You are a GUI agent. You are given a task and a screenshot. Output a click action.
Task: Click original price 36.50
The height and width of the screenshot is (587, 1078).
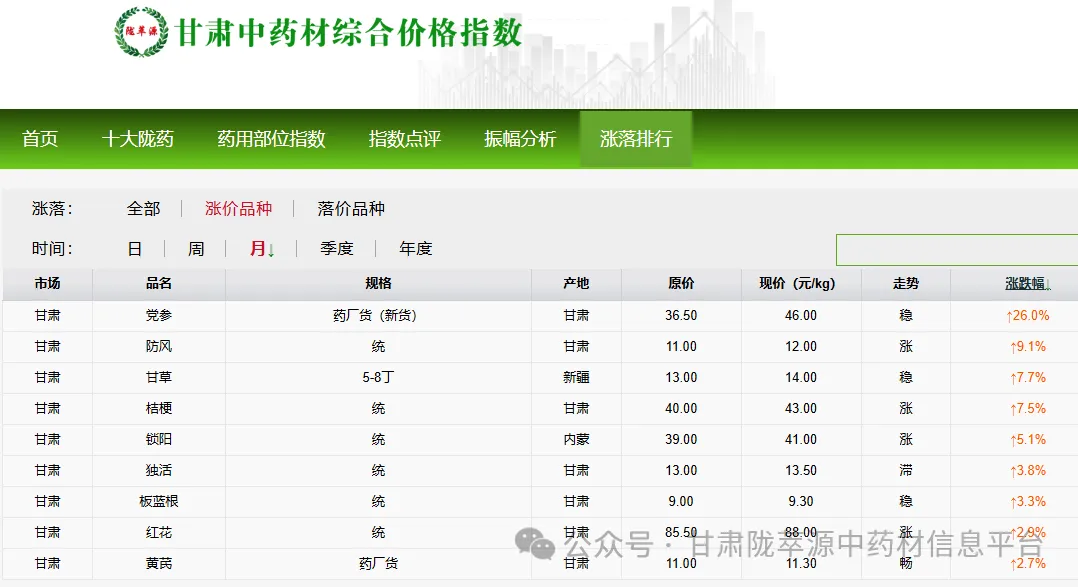(681, 315)
